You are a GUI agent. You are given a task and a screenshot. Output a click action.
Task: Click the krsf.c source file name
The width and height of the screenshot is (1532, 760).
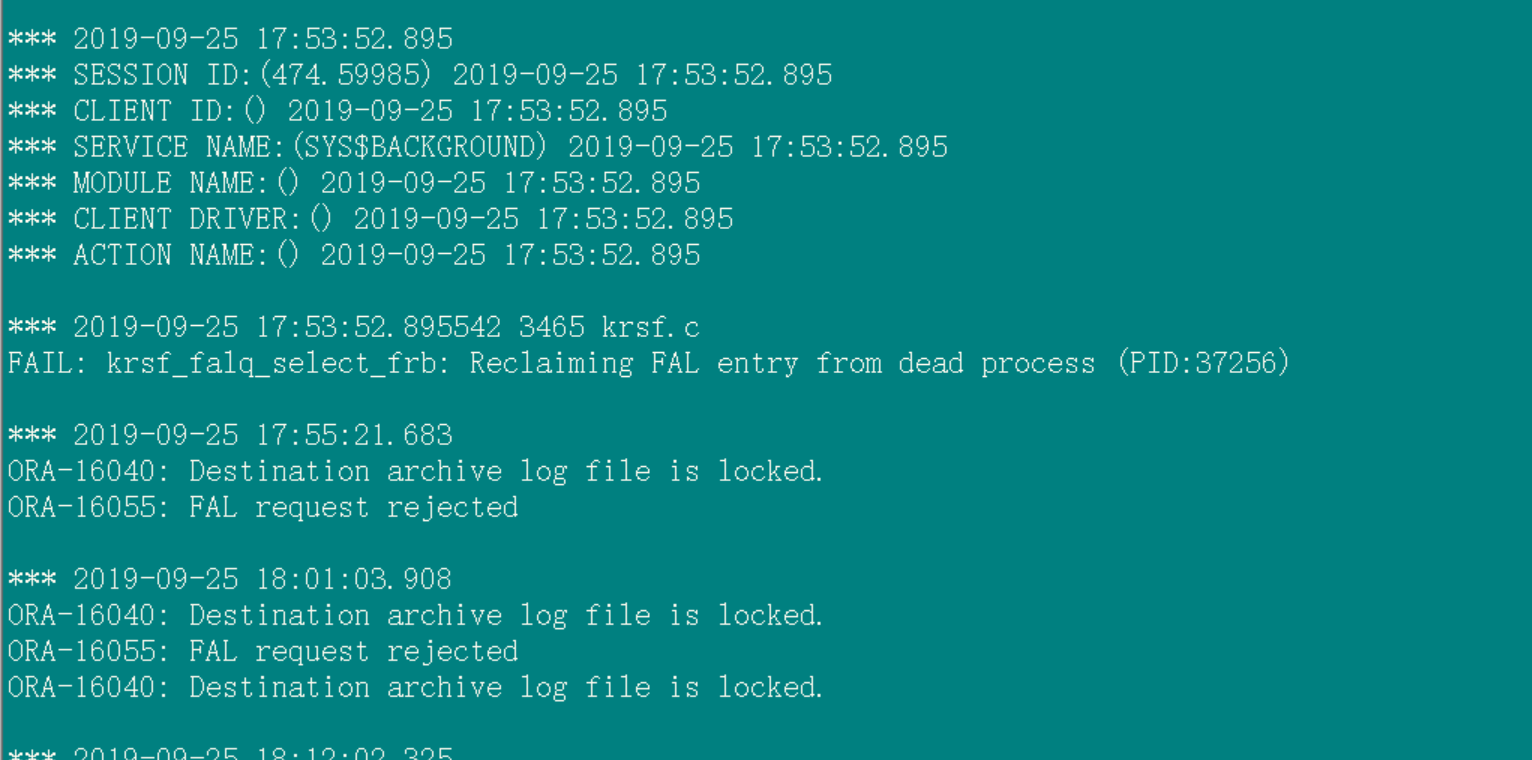[650, 327]
